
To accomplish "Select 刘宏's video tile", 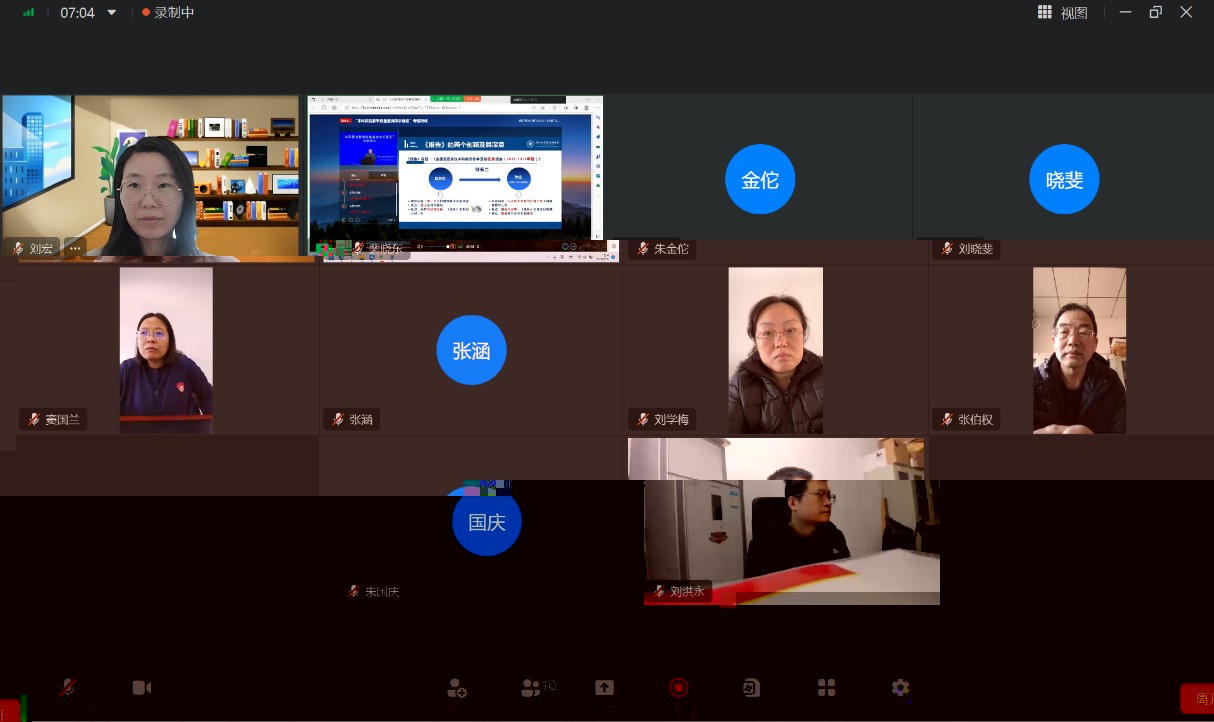I will pos(150,177).
